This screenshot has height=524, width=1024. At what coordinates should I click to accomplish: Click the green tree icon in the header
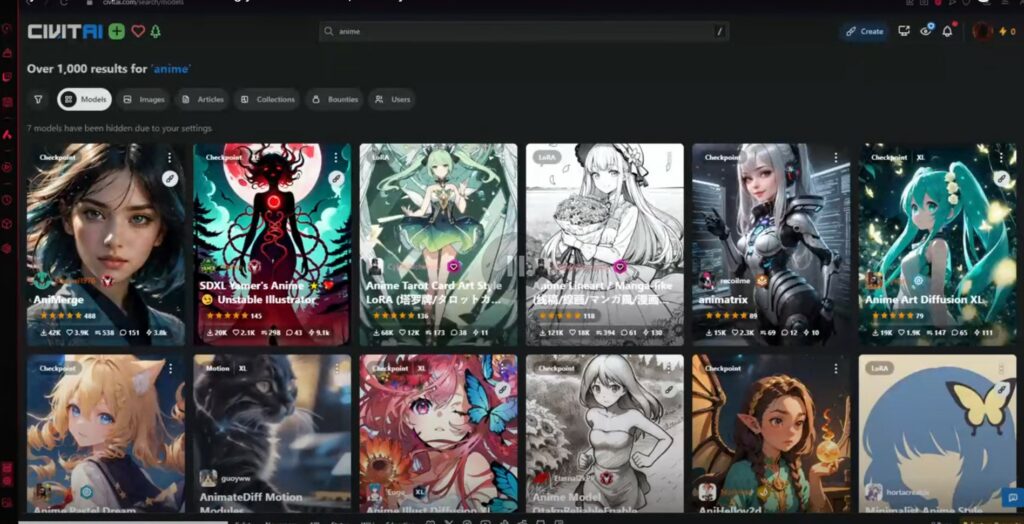click(155, 31)
